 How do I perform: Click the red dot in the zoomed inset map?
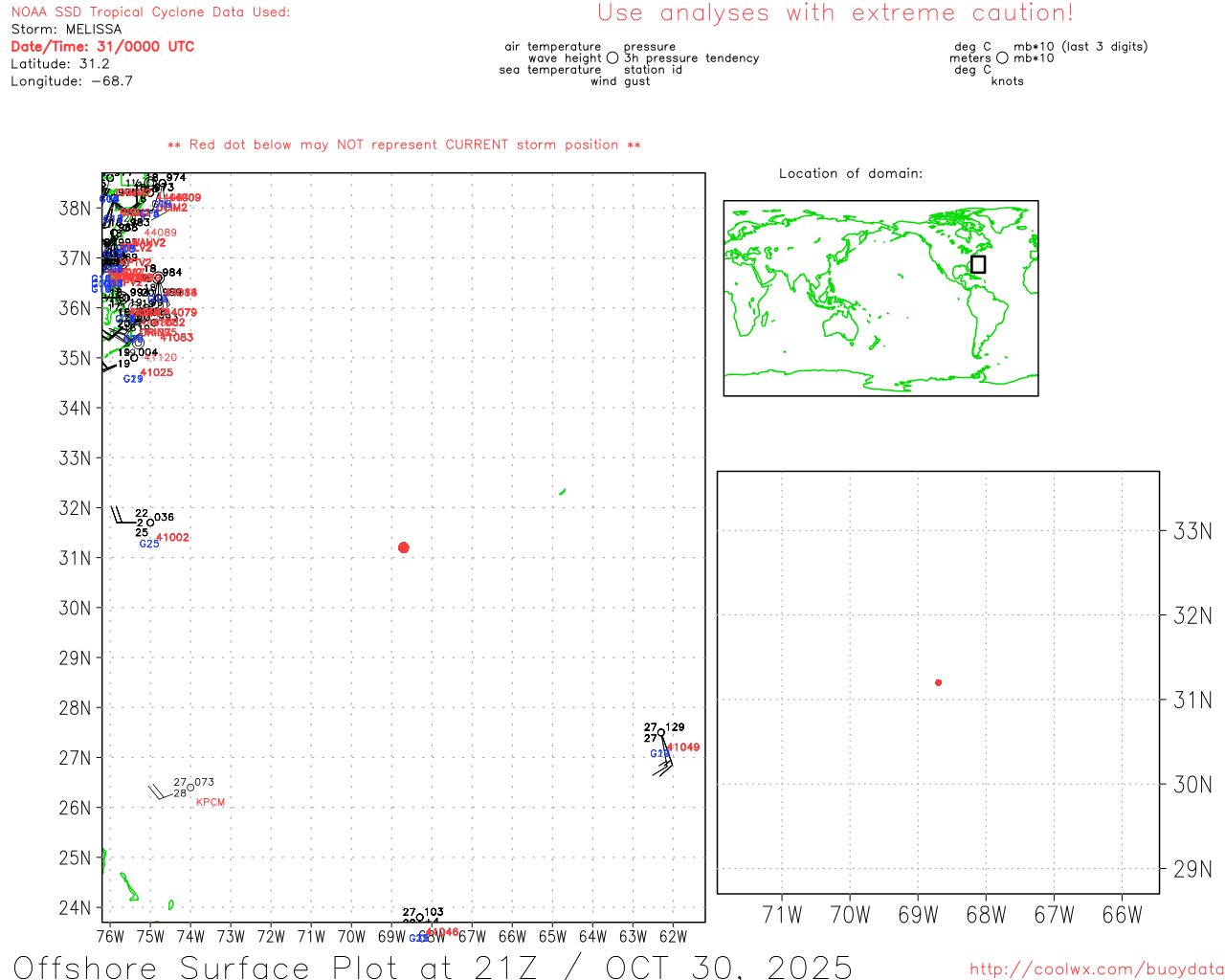click(938, 682)
